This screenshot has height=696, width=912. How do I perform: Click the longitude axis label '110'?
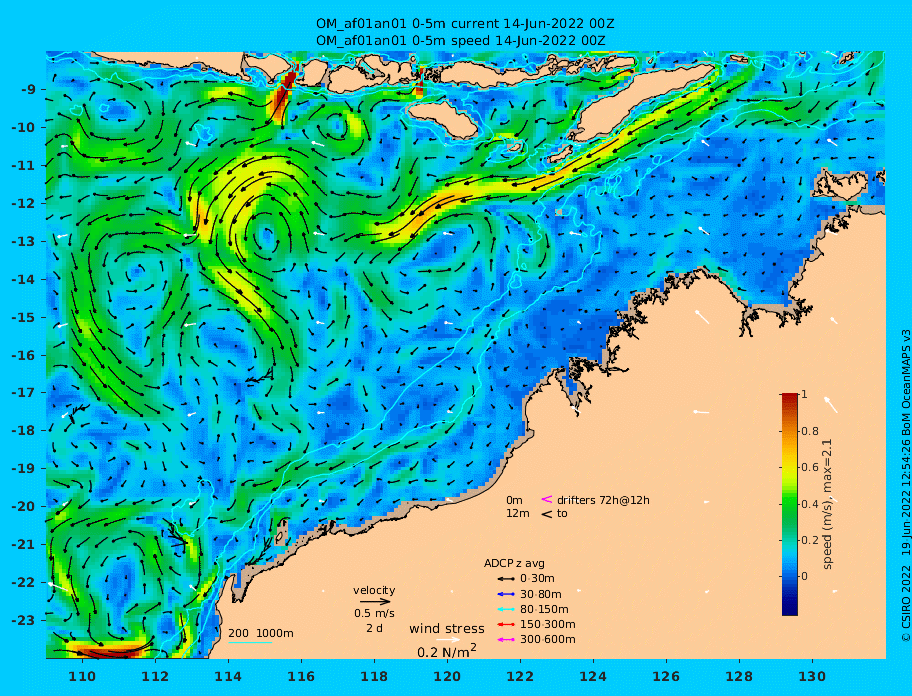pyautogui.click(x=83, y=676)
